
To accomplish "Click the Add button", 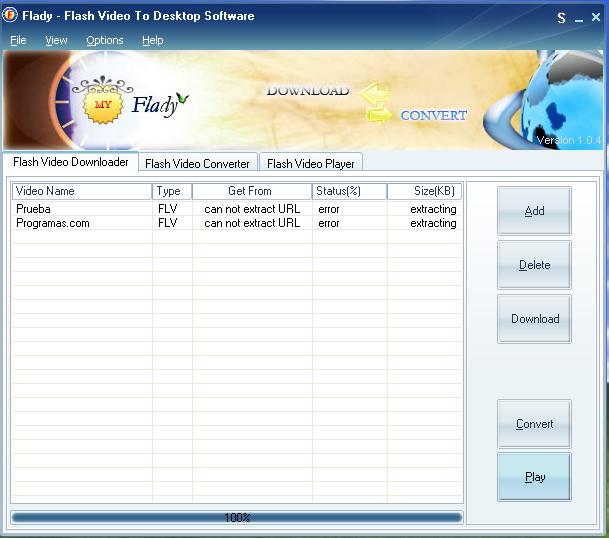I will (534, 211).
